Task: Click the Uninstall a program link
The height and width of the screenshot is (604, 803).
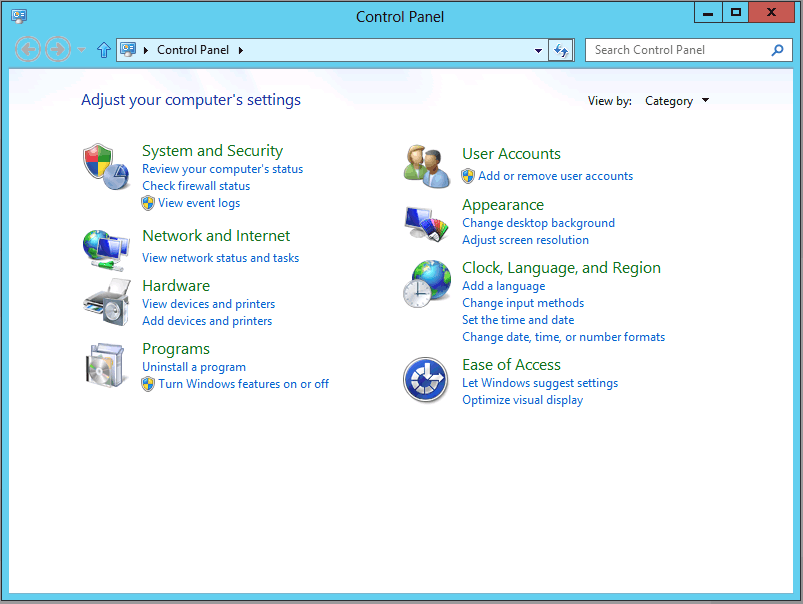Action: [x=194, y=367]
